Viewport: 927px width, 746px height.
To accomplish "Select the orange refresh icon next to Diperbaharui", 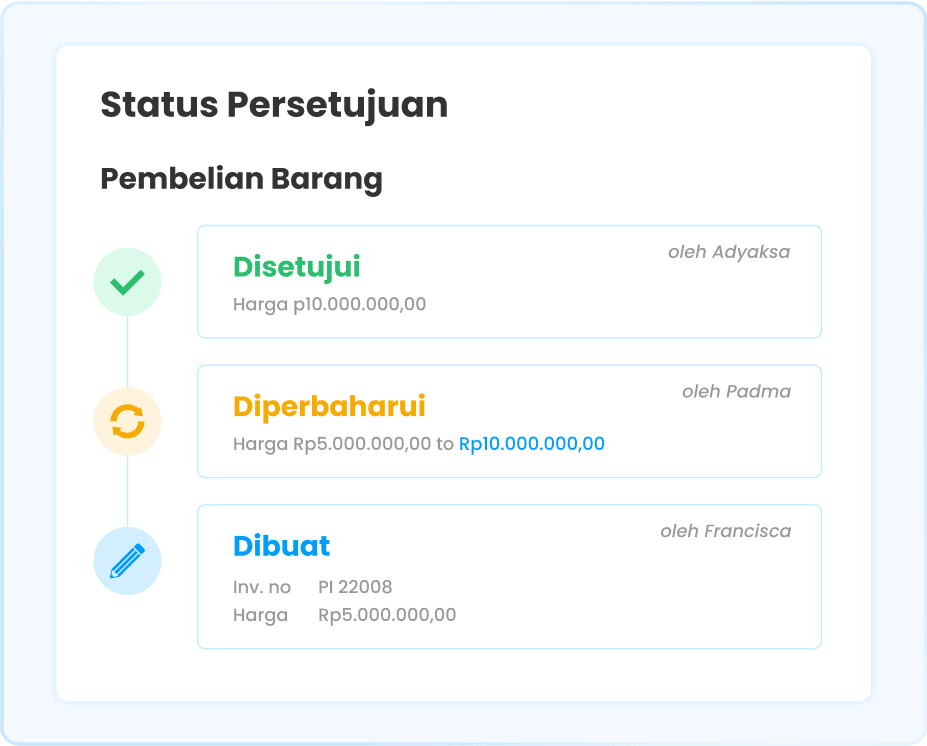I will click(x=127, y=421).
